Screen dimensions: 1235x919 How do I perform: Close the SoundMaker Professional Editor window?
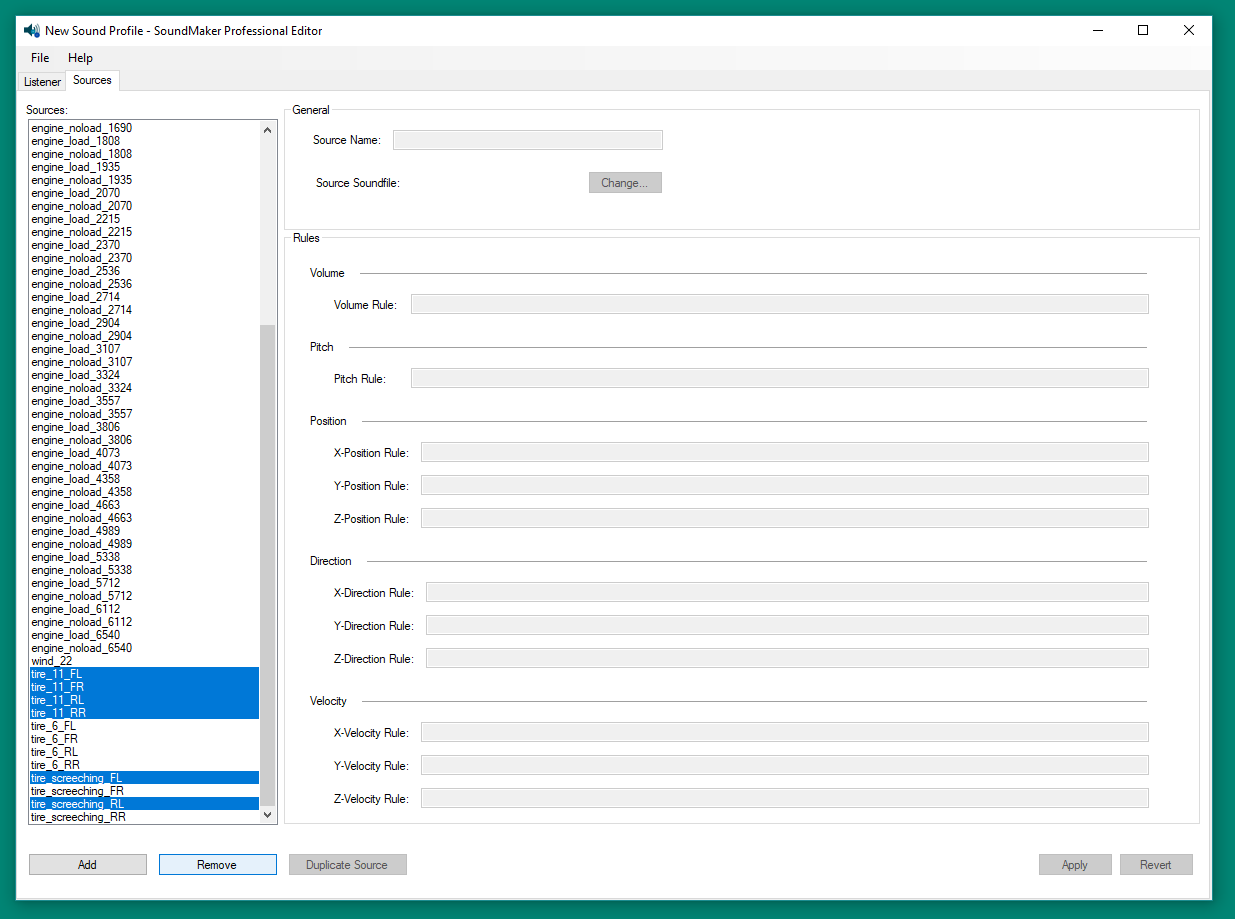click(1189, 31)
